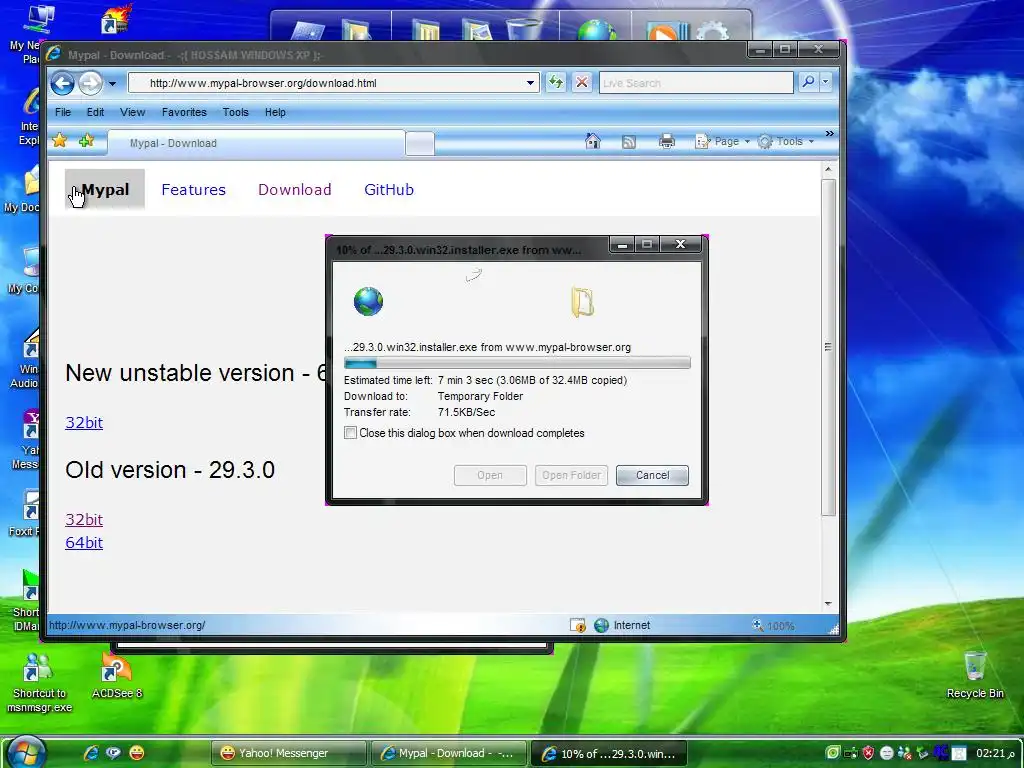Click the page vertical scrollbar thumb
Screen dimensions: 1024x768
[828, 347]
